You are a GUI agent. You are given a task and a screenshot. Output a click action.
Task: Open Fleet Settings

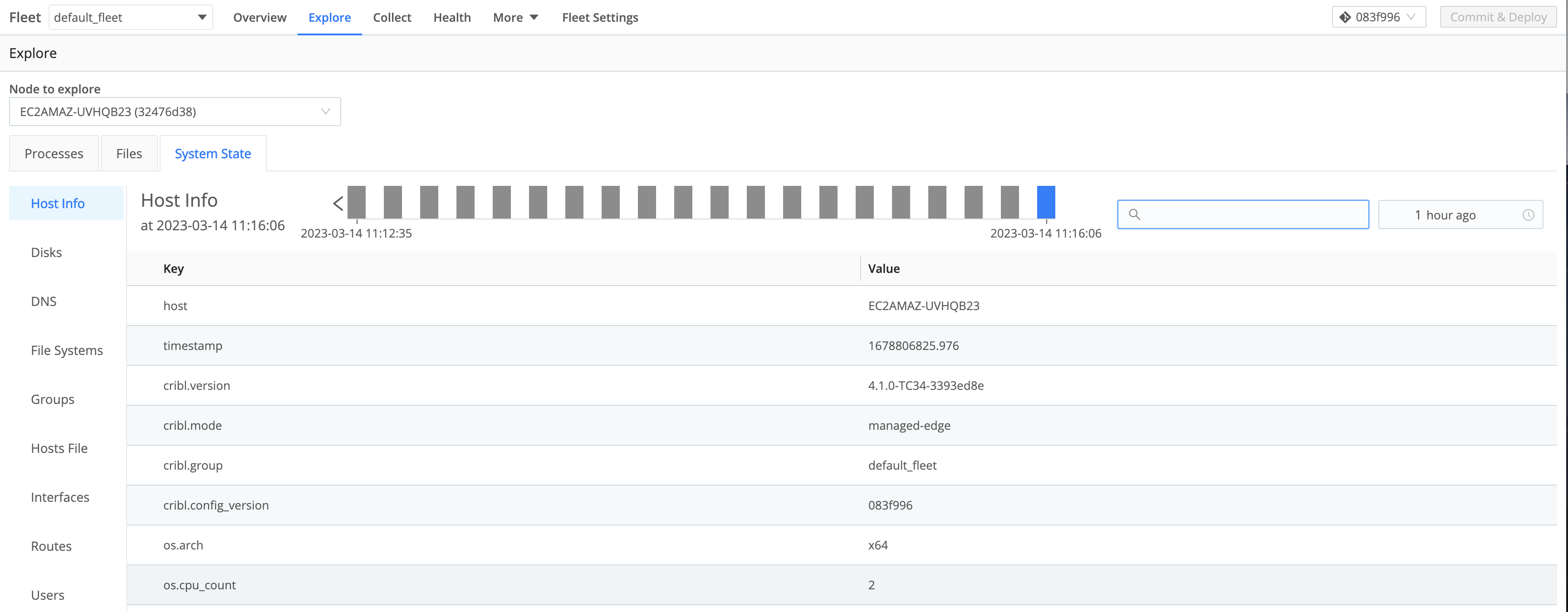point(599,17)
